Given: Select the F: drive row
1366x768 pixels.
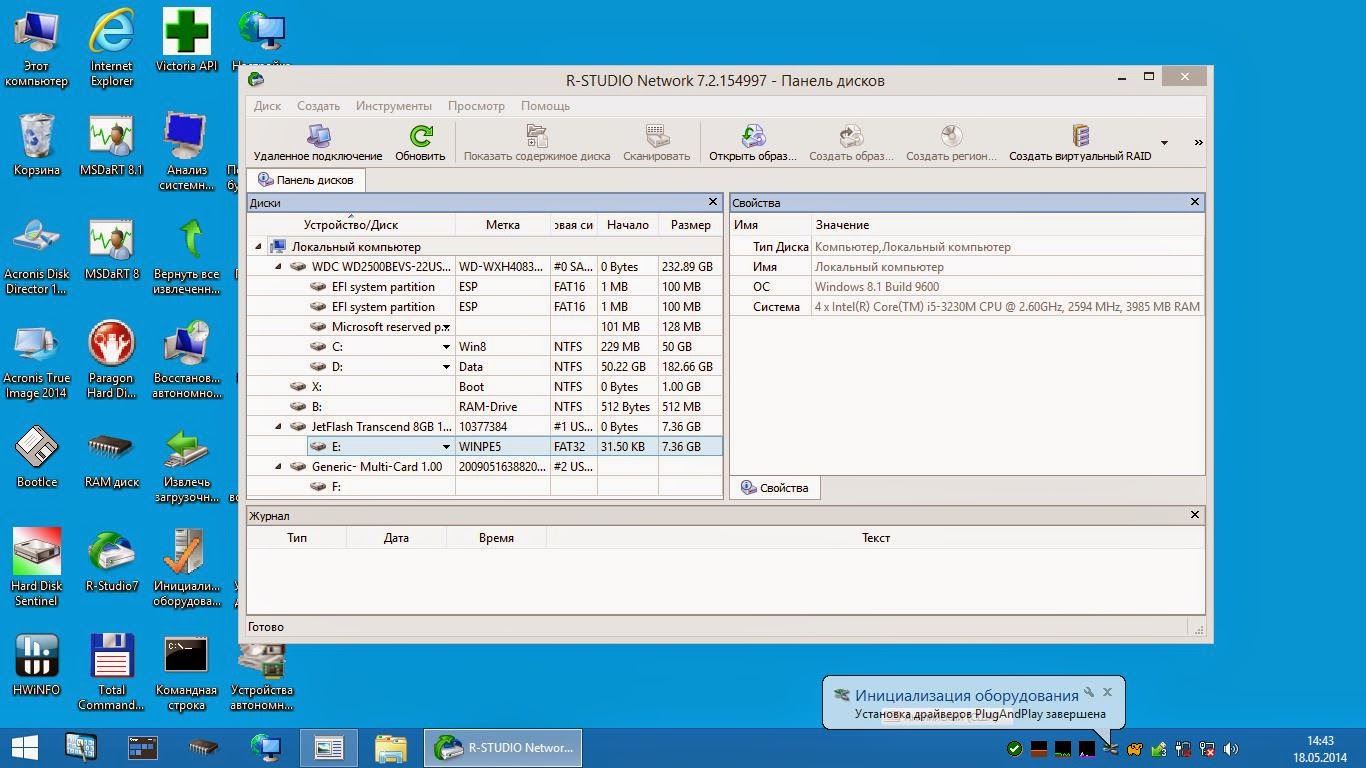Looking at the screenshot, I should [x=485, y=487].
